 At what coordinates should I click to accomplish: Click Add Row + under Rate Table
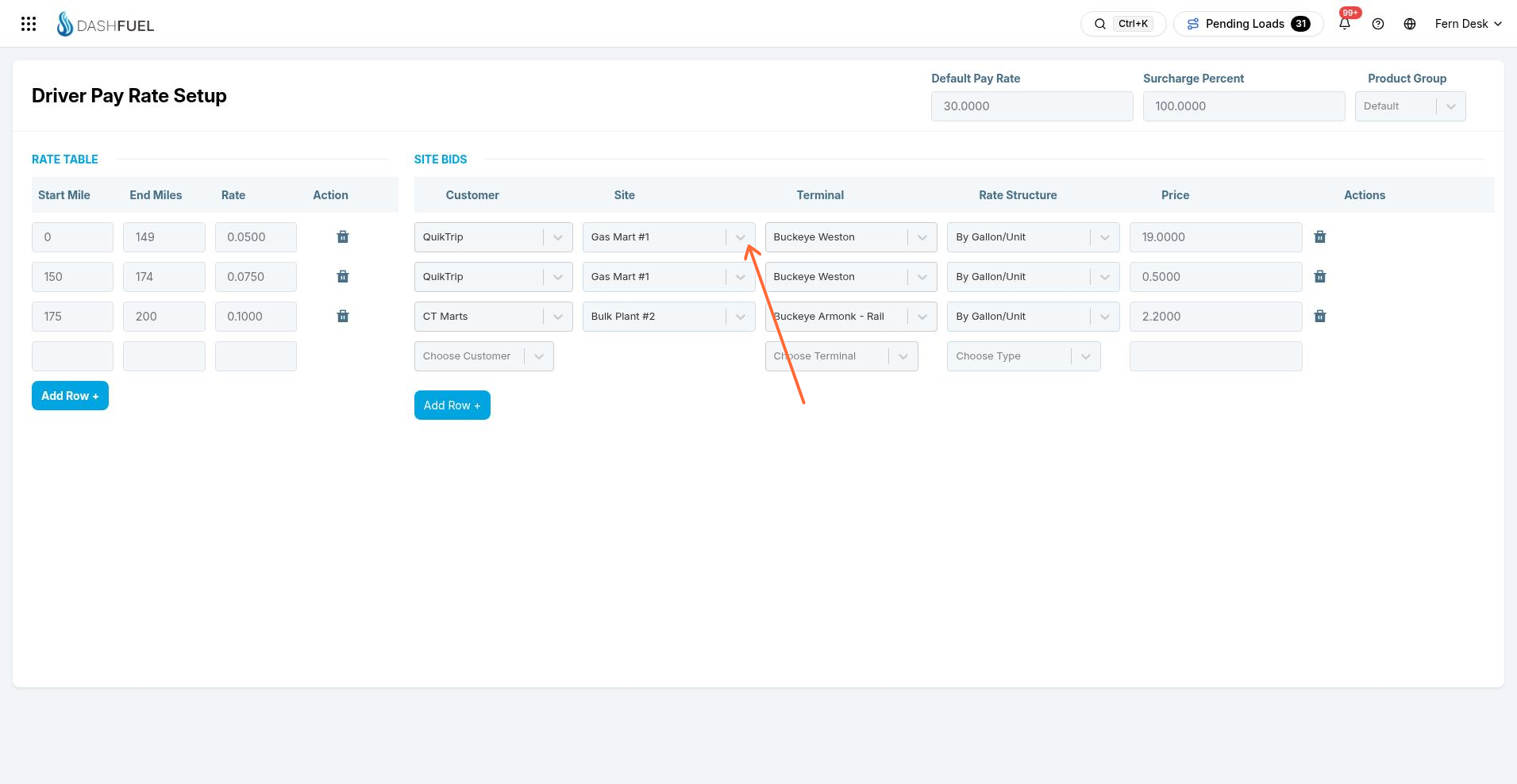(x=70, y=396)
